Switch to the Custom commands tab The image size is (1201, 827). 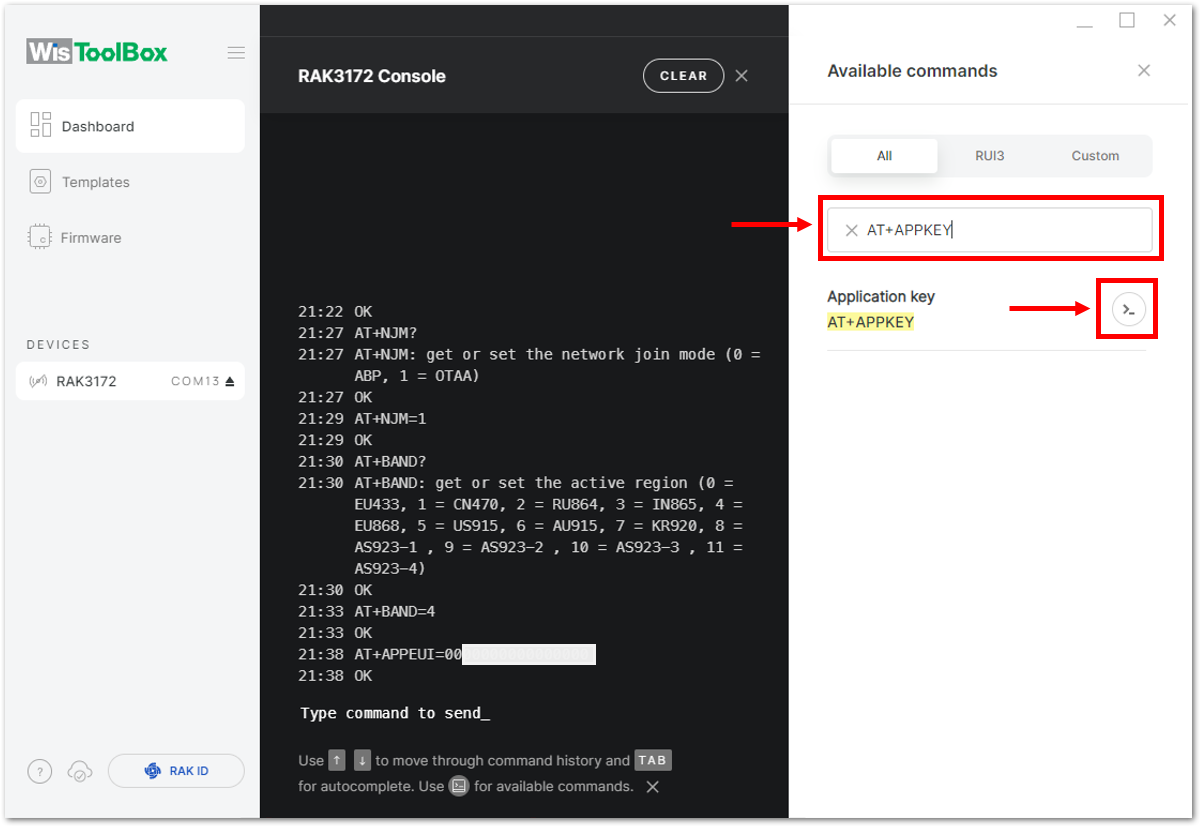tap(1095, 156)
